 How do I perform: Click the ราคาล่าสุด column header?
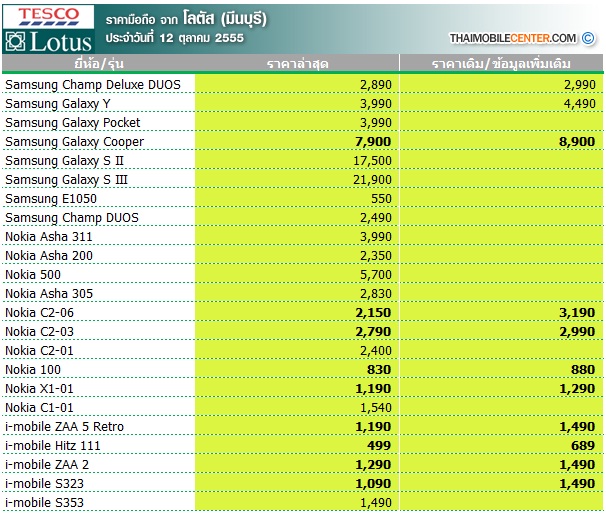[298, 63]
